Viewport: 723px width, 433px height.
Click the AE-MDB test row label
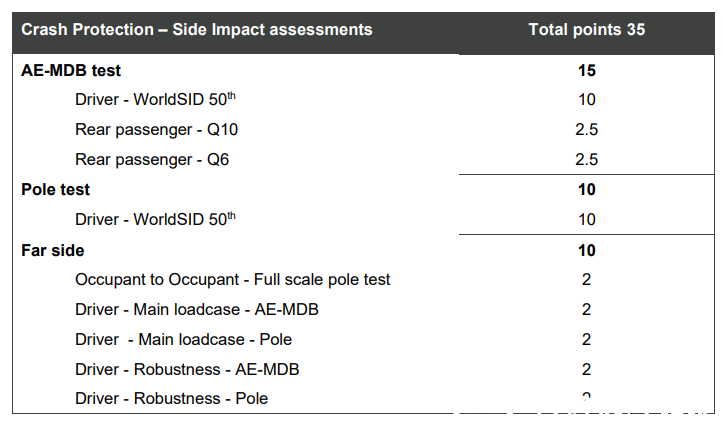71,70
